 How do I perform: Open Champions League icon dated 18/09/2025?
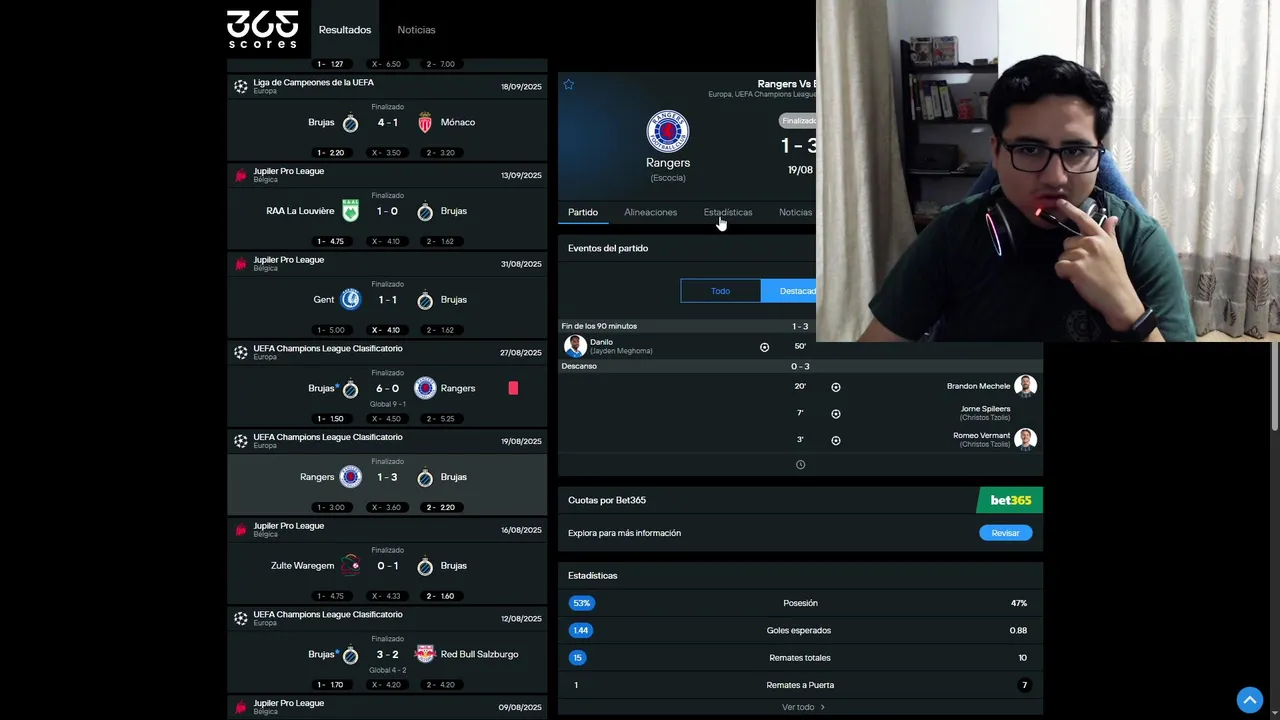(240, 86)
